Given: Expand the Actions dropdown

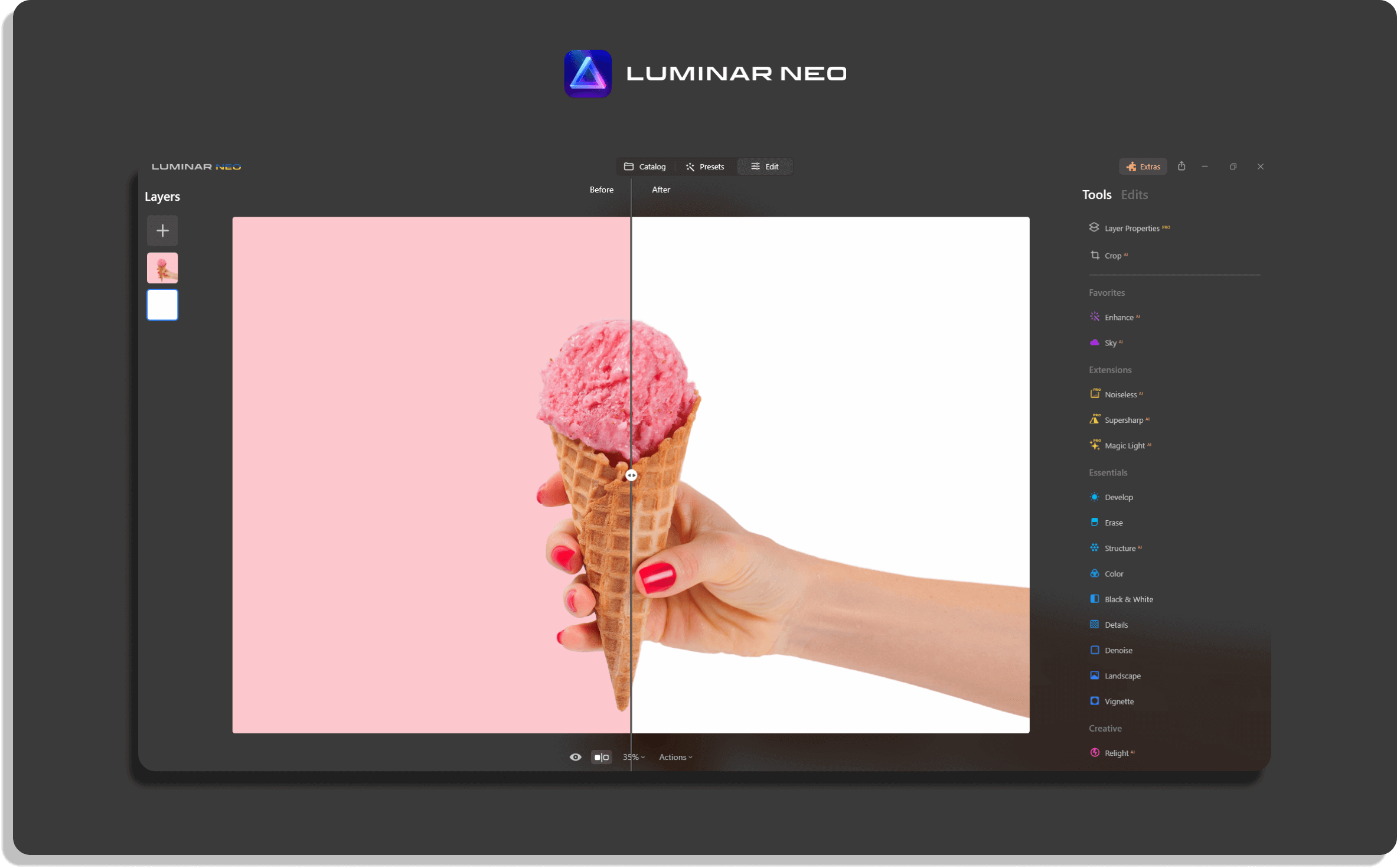Looking at the screenshot, I should click(675, 756).
